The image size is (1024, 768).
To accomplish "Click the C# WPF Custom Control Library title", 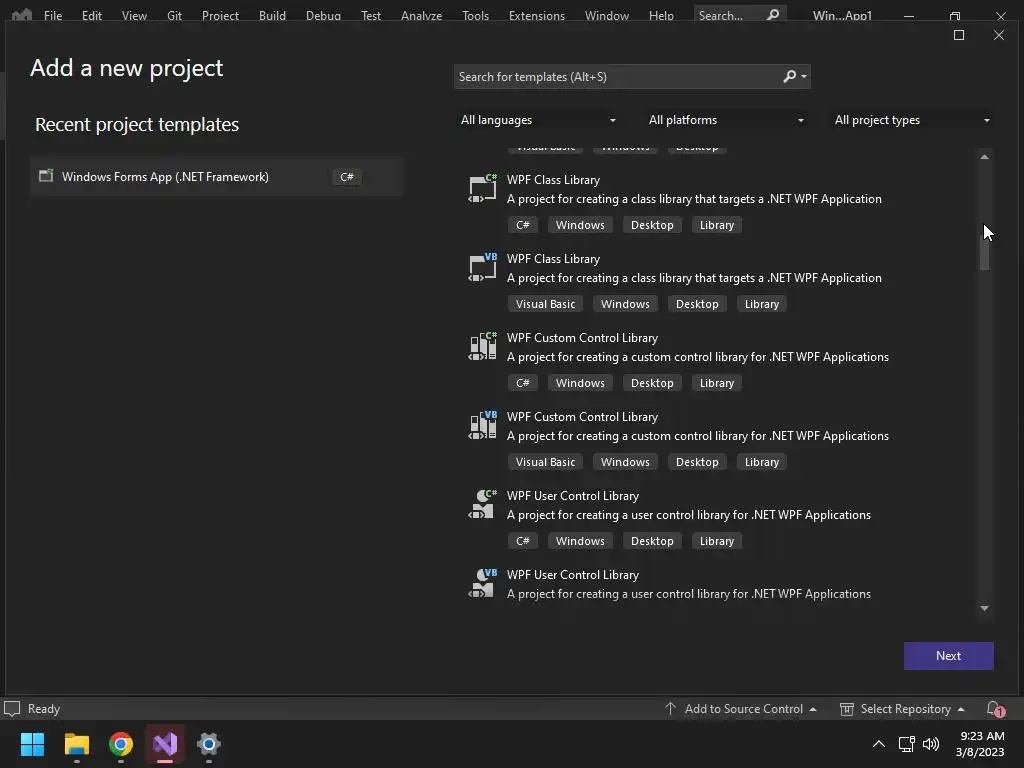I will click(x=582, y=338).
